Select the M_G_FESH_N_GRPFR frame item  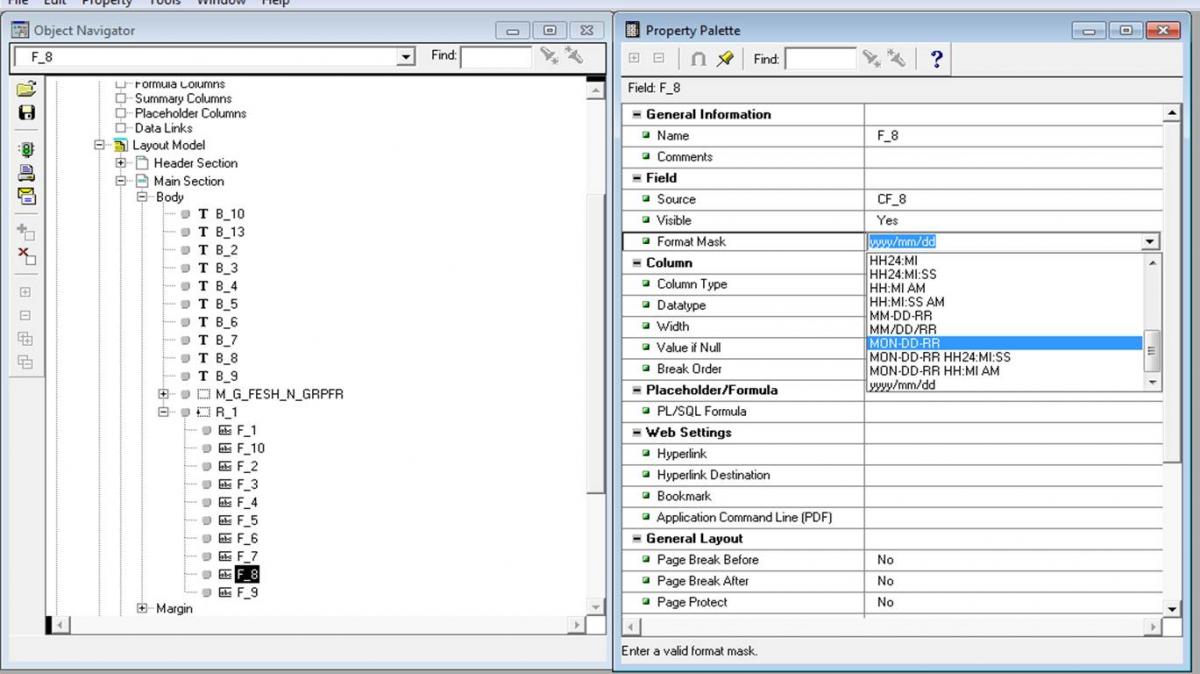click(279, 394)
